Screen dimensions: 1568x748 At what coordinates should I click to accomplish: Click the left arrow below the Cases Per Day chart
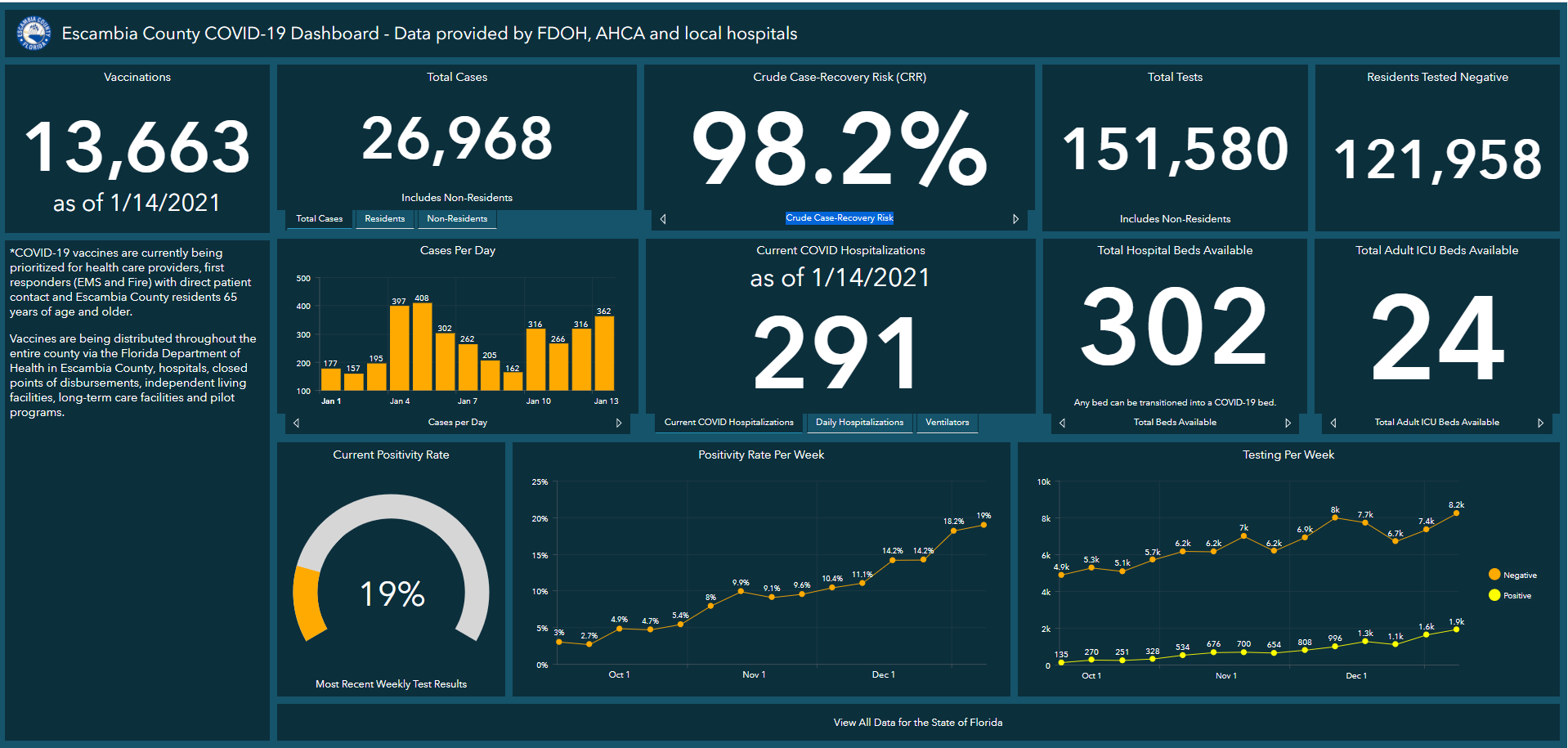click(296, 423)
